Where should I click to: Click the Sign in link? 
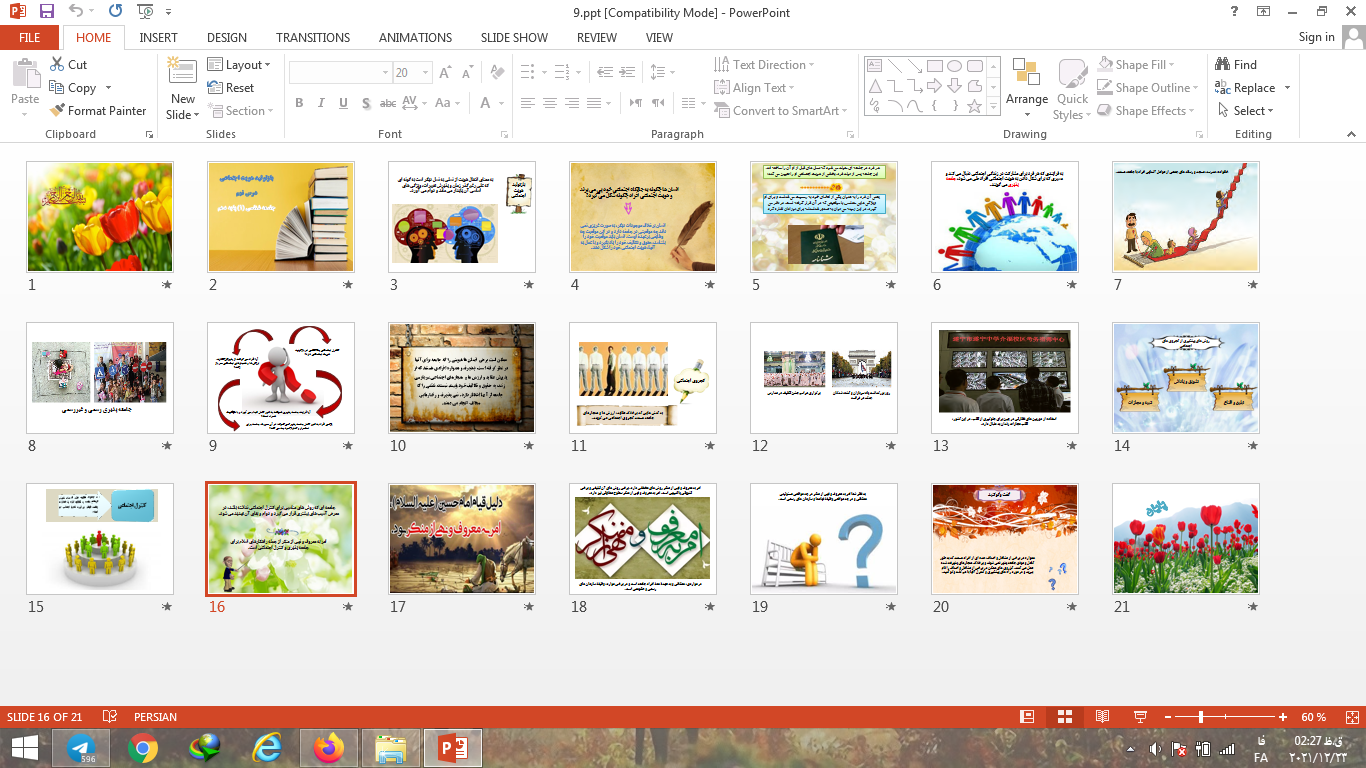coord(1316,37)
